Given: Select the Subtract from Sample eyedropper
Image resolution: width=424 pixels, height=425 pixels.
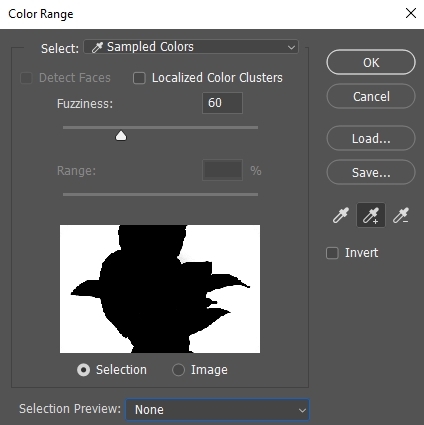Looking at the screenshot, I should click(x=401, y=215).
